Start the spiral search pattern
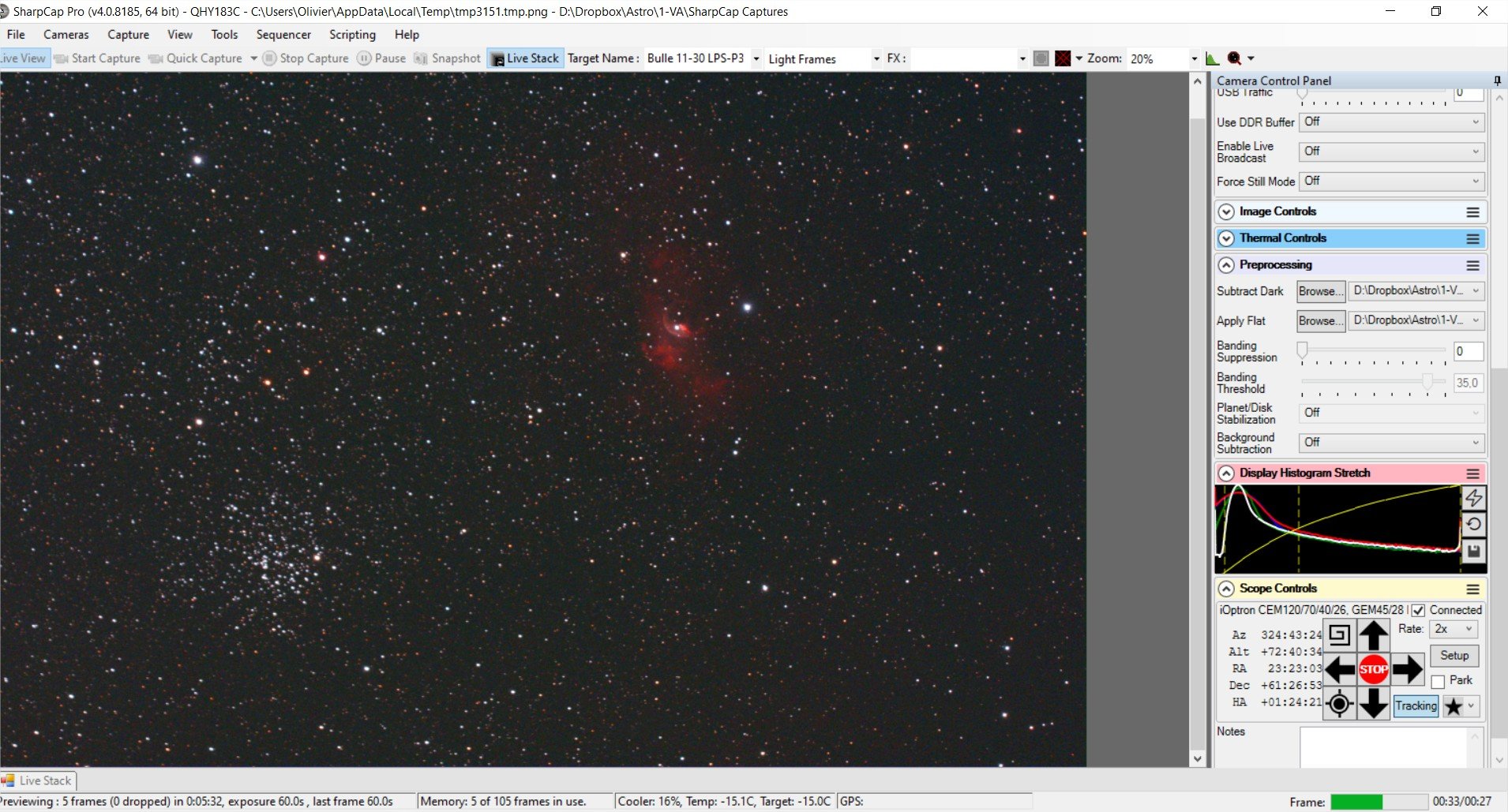Screen dimensions: 1508x812 point(1339,635)
